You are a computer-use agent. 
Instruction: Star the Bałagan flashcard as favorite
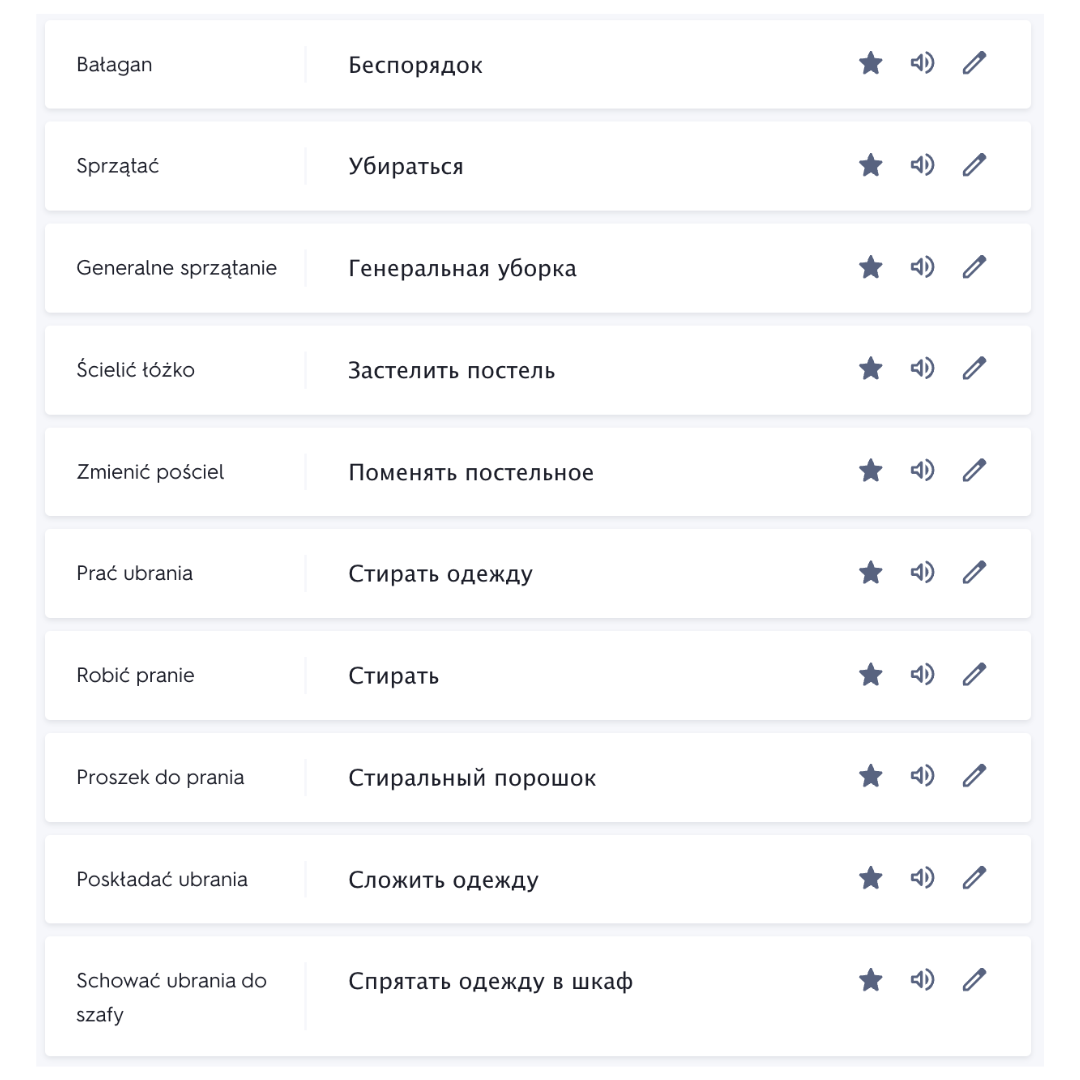[x=871, y=63]
